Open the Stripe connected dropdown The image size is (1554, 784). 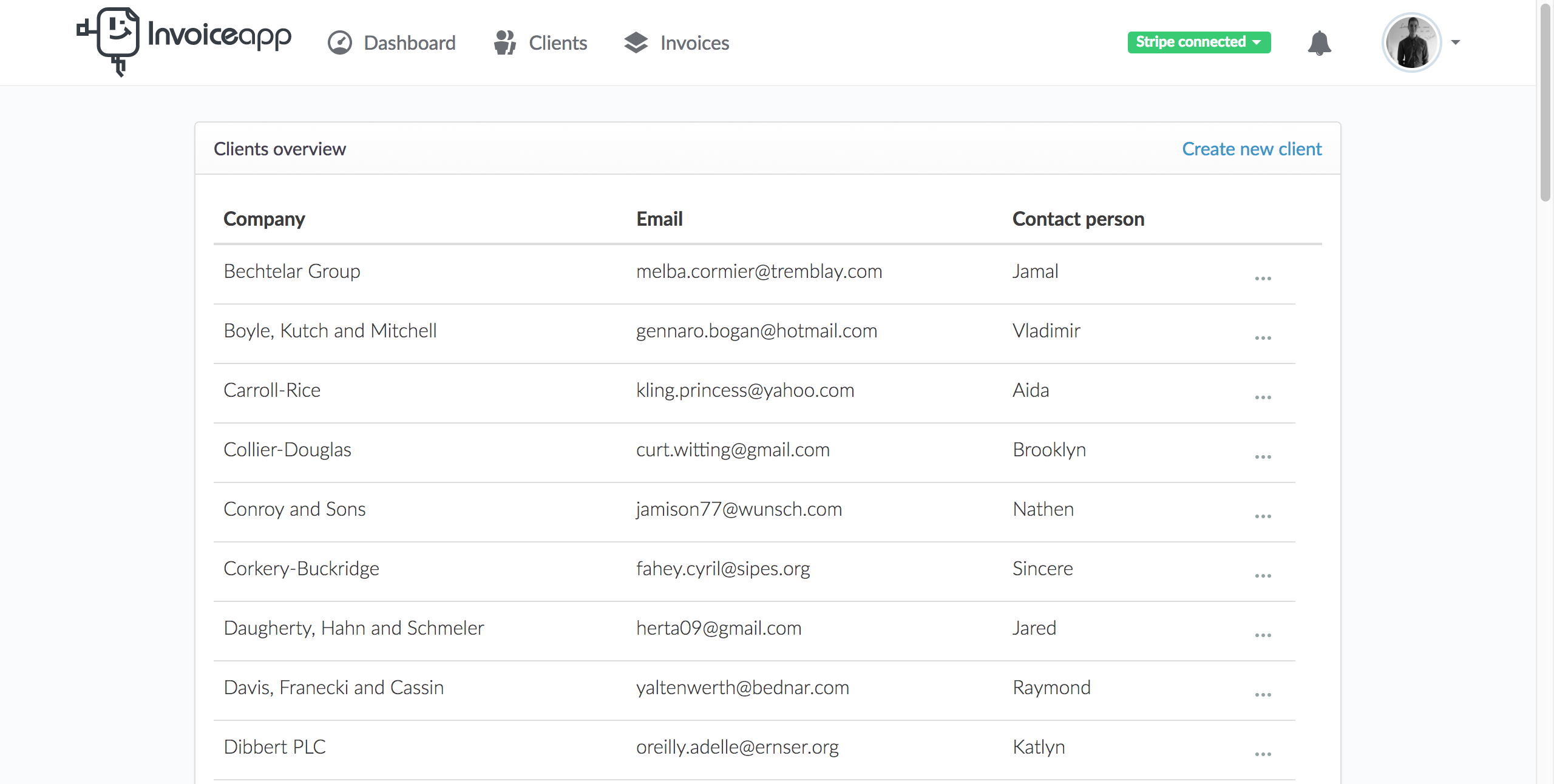point(1199,42)
